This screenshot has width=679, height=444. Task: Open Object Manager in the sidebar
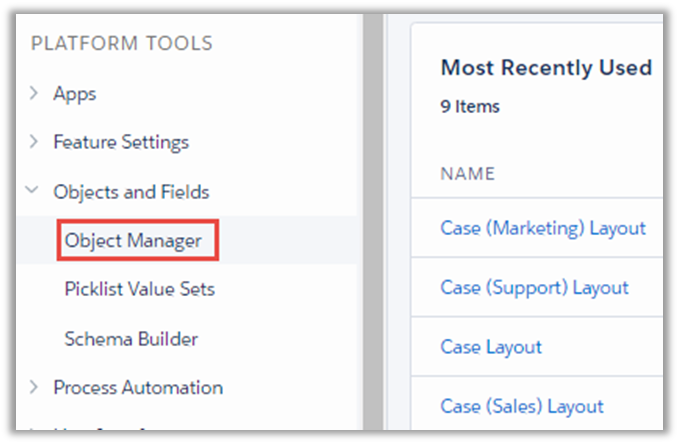pos(133,241)
